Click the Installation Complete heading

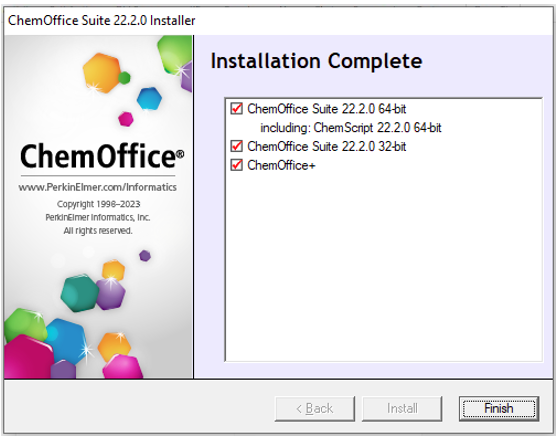tap(316, 61)
